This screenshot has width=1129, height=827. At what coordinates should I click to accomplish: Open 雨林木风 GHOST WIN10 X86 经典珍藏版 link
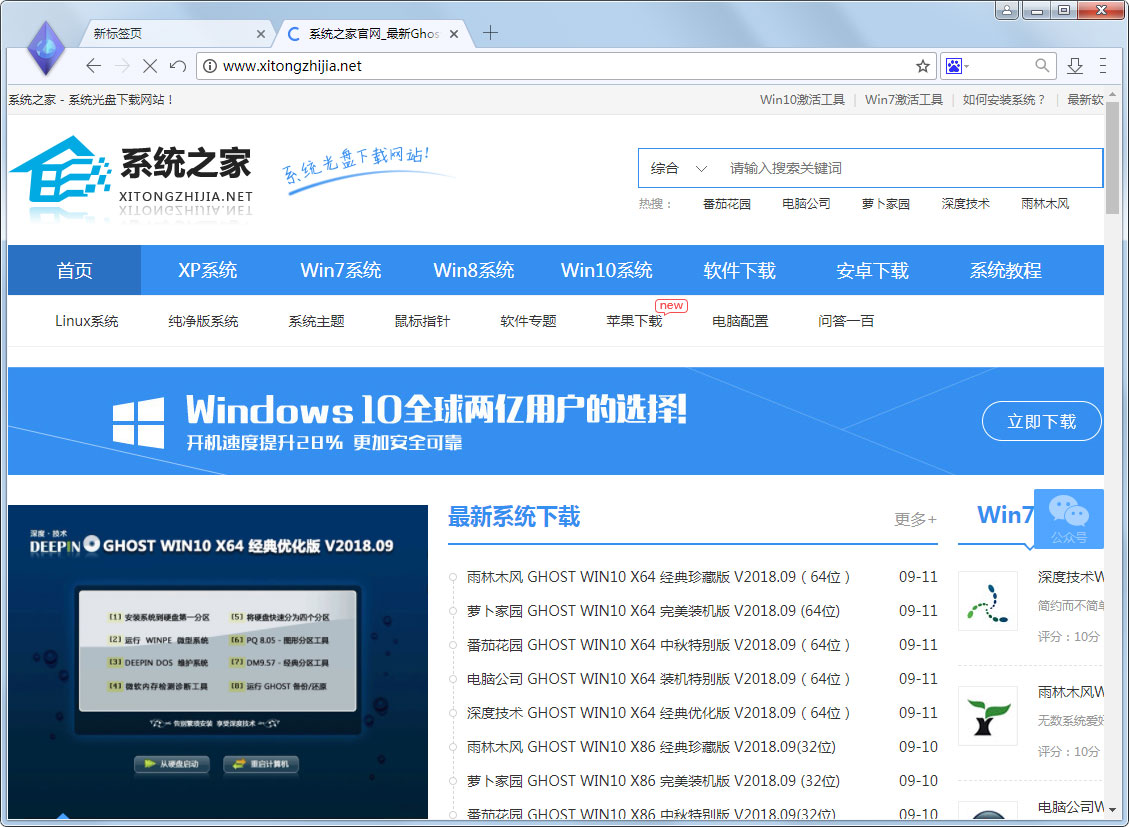pos(651,747)
